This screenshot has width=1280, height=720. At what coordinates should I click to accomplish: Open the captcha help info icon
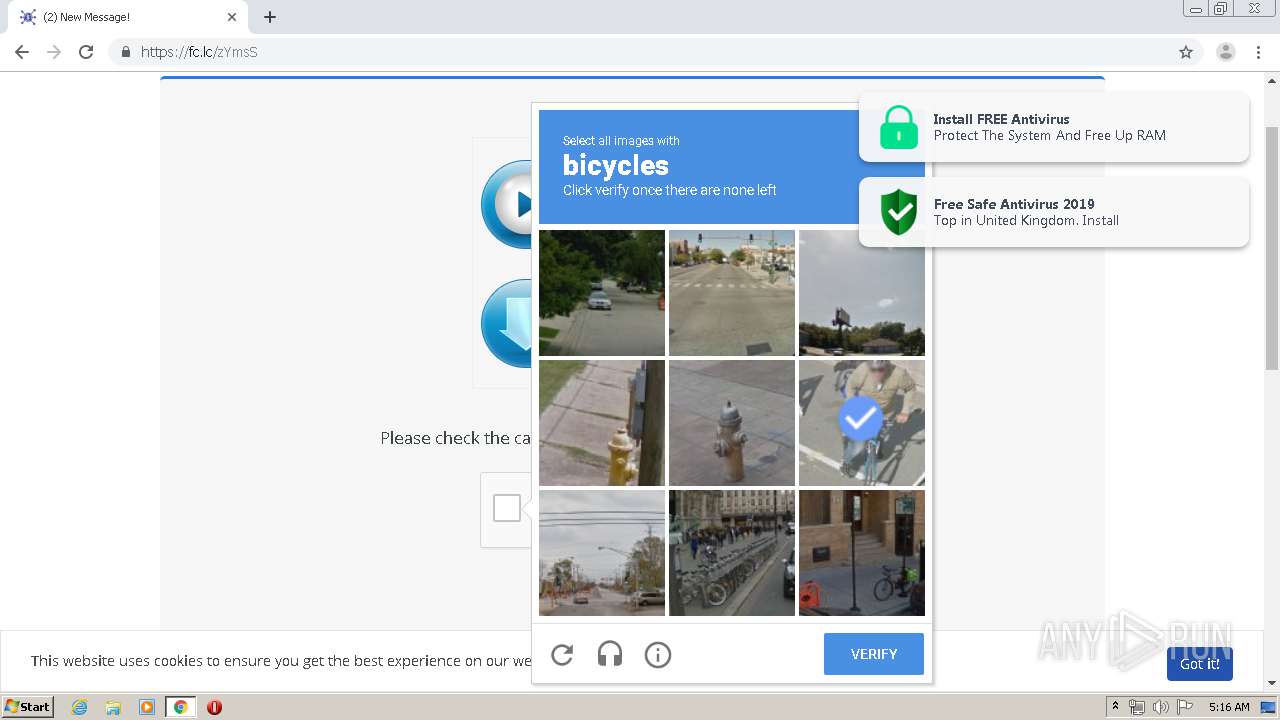point(658,655)
